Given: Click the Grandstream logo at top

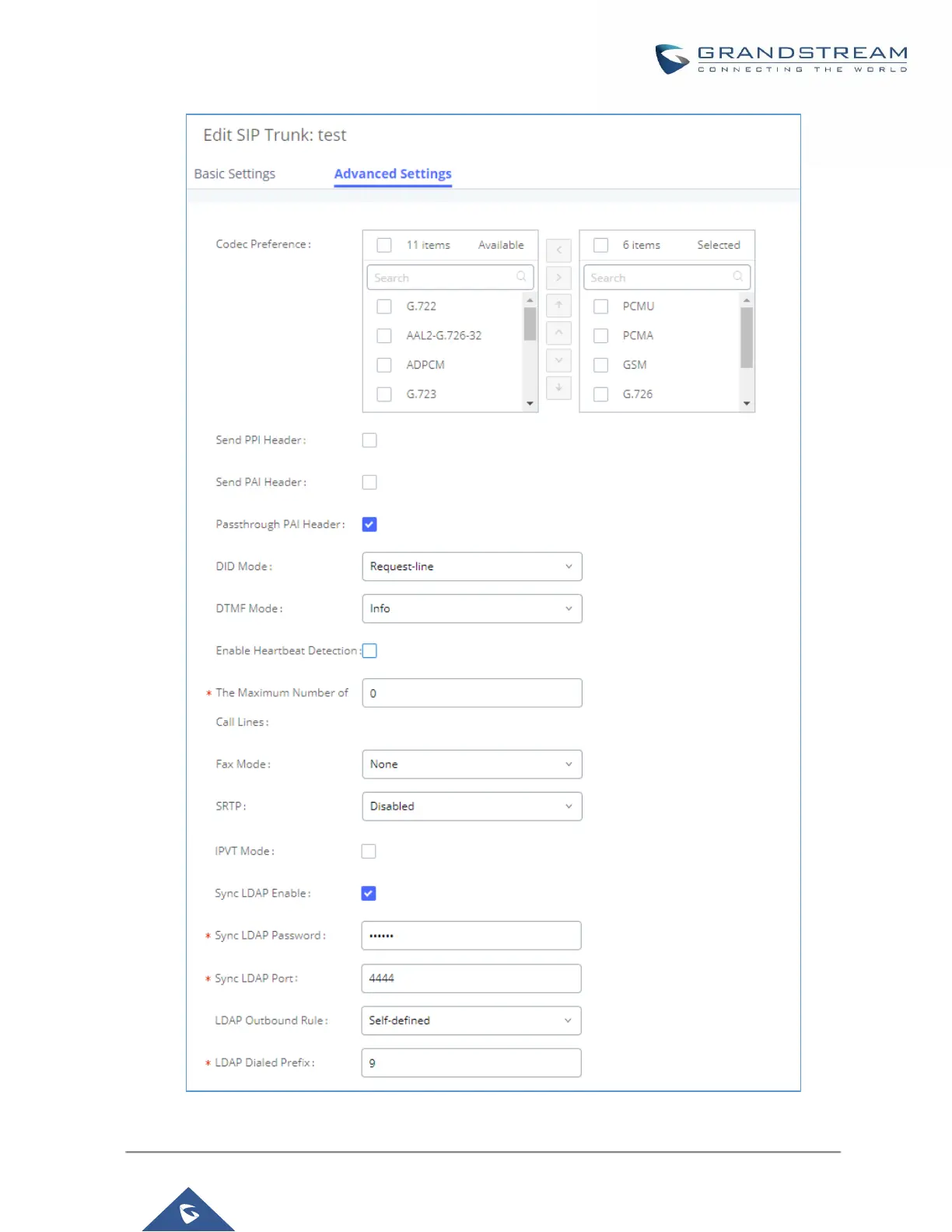Looking at the screenshot, I should coord(782,59).
